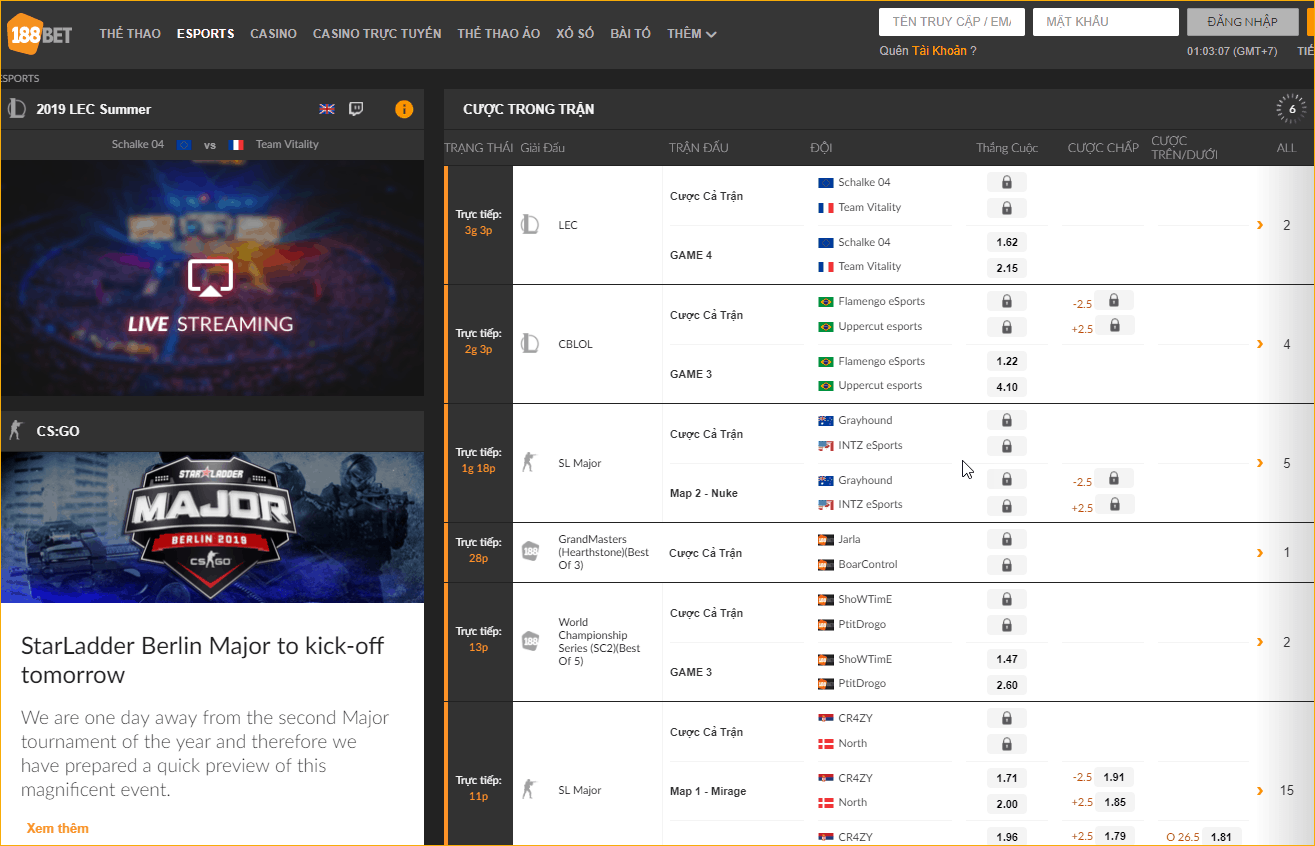Open the Twitch stream icon for LEC Summer

(356, 109)
